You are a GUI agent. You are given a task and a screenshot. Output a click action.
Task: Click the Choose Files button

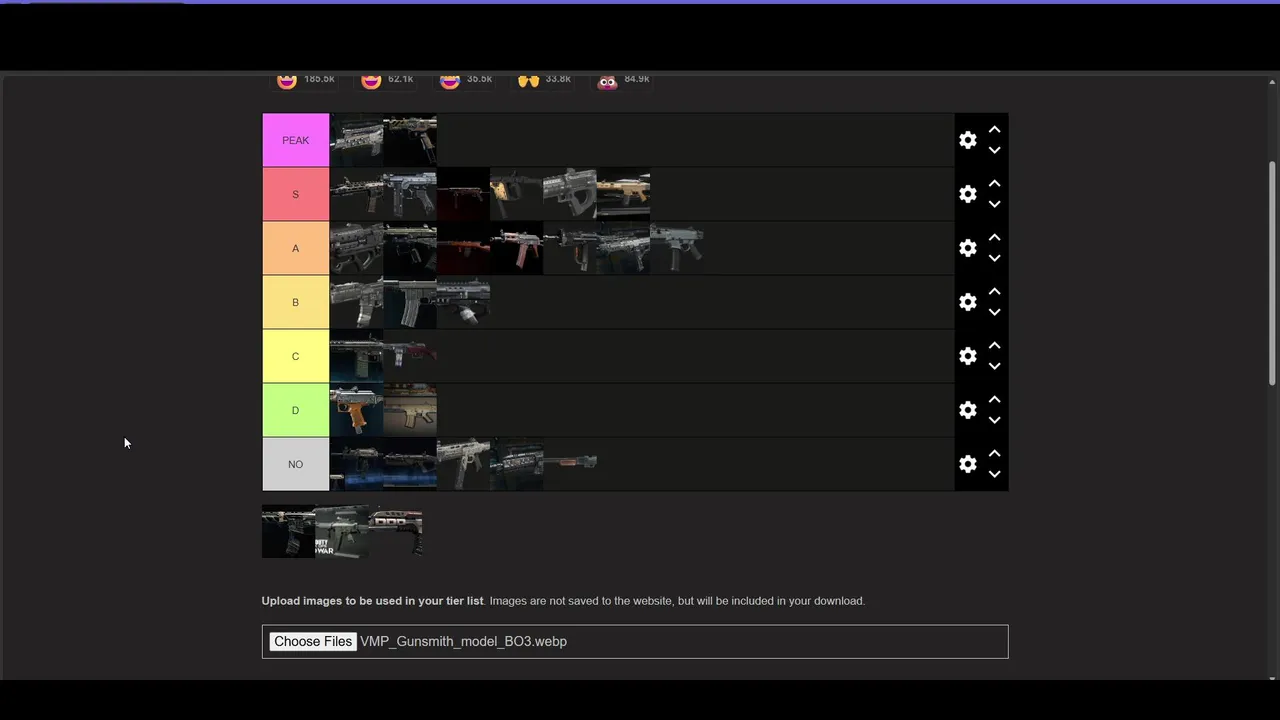pos(313,641)
